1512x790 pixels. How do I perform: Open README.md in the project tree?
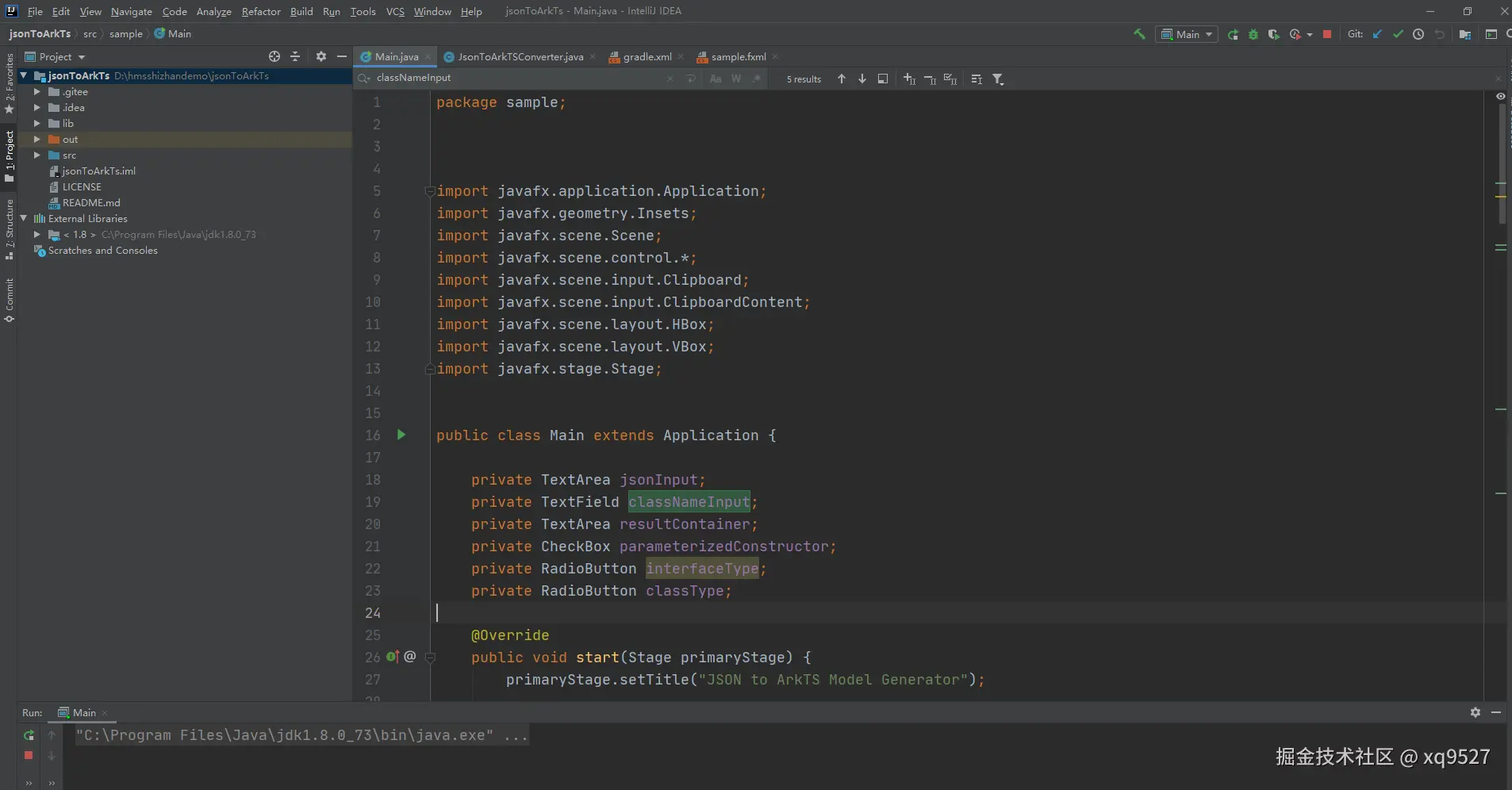(91, 203)
